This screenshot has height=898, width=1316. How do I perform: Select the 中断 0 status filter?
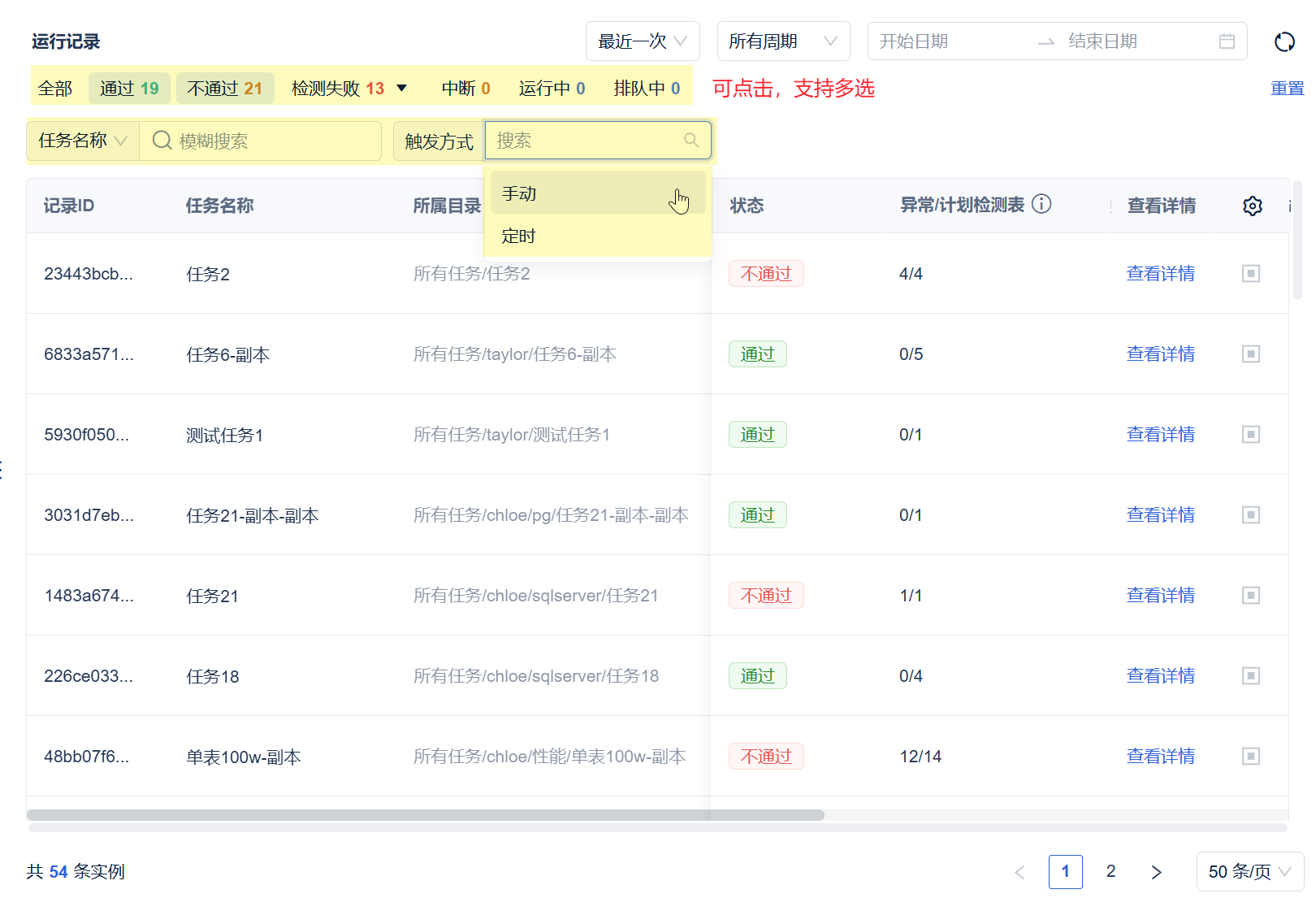pos(466,89)
